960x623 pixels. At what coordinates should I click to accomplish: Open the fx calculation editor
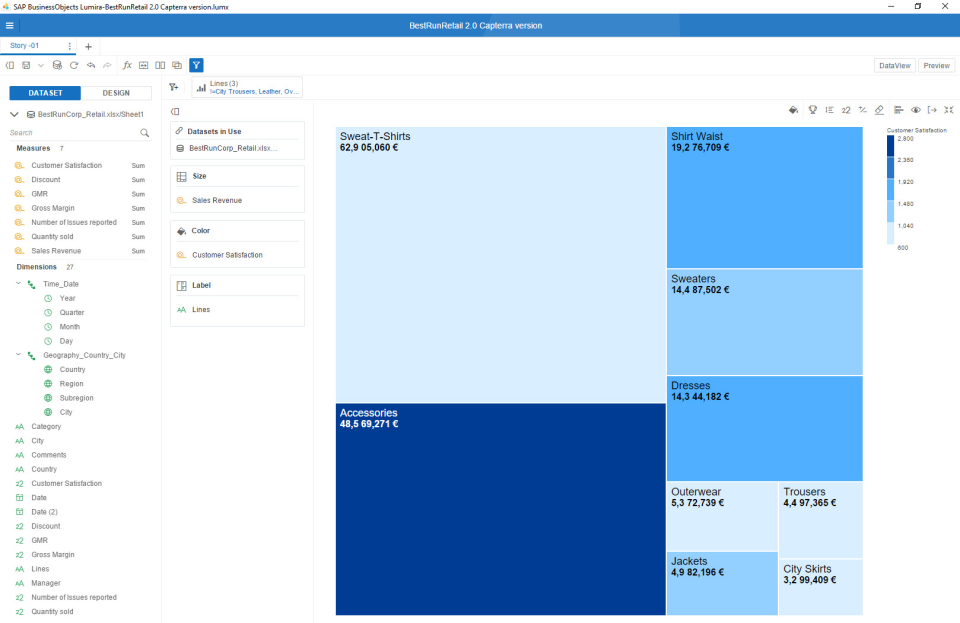pos(127,64)
